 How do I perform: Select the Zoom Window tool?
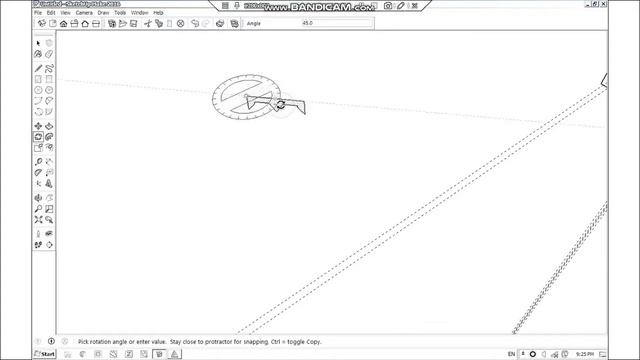49,209
